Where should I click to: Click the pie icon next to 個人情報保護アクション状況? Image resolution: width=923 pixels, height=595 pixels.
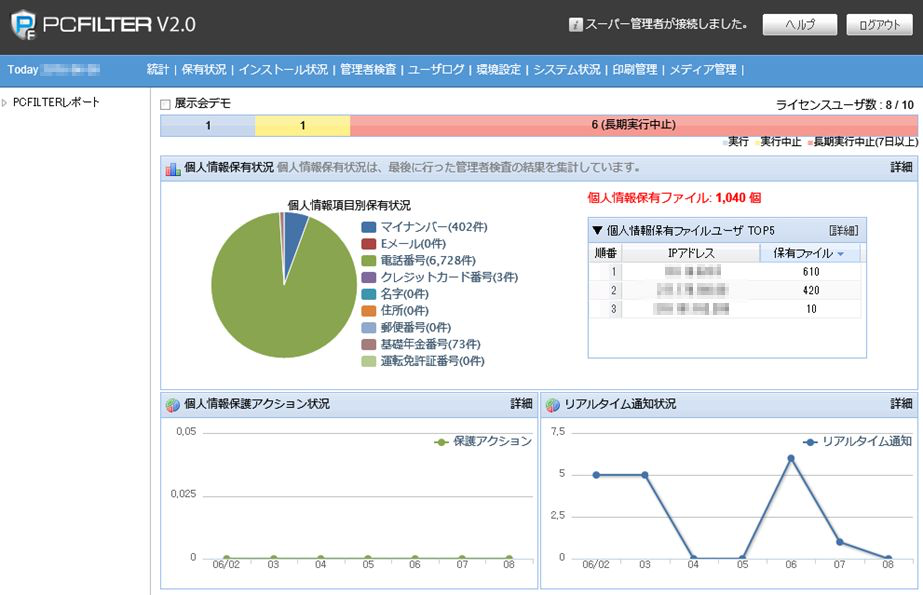point(172,405)
